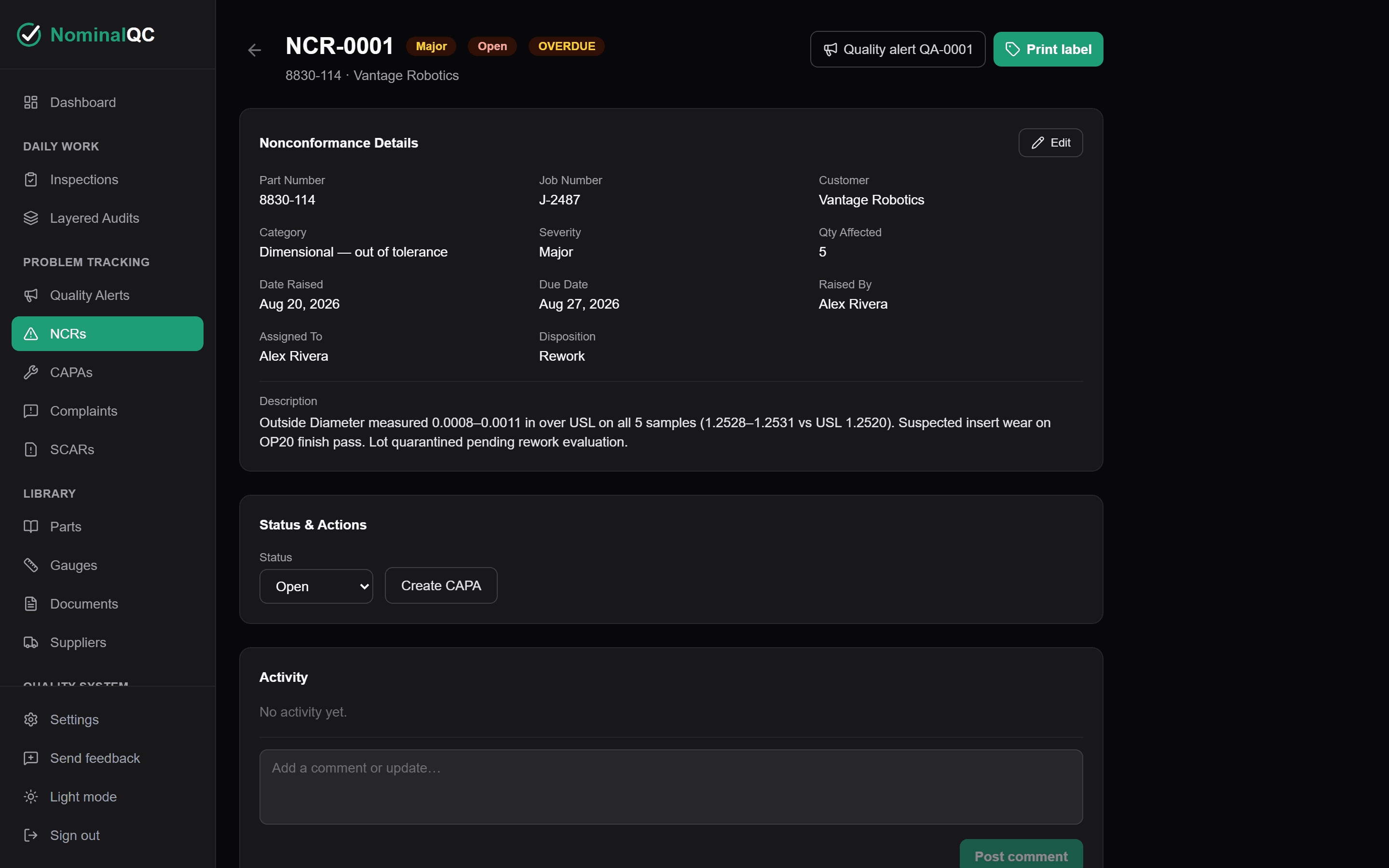Click Send feedback
Screen dimensions: 1389x868
108,759
